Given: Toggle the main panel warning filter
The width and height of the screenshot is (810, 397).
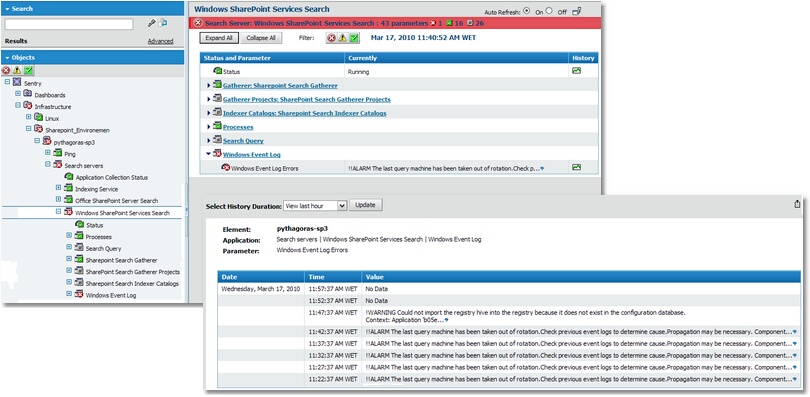Looking at the screenshot, I should coord(342,38).
